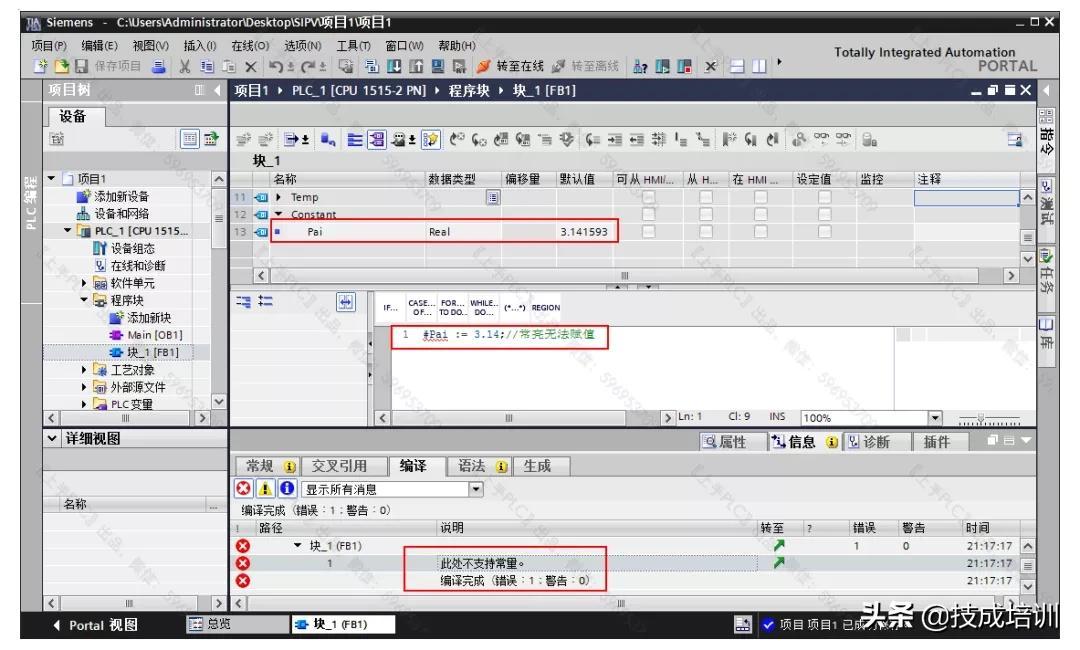The image size is (1080, 650).
Task: Collapse the 项目树 project tree panel arrow
Action: click(218, 90)
